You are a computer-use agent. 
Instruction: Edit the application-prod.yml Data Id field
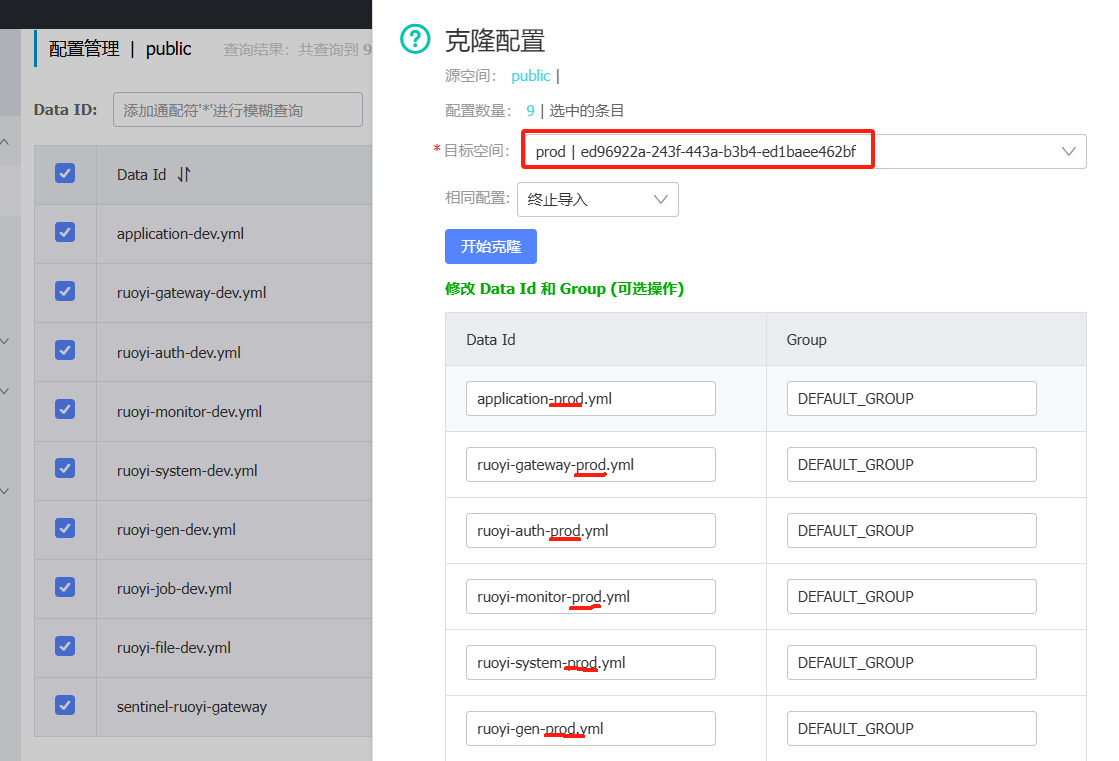point(590,398)
